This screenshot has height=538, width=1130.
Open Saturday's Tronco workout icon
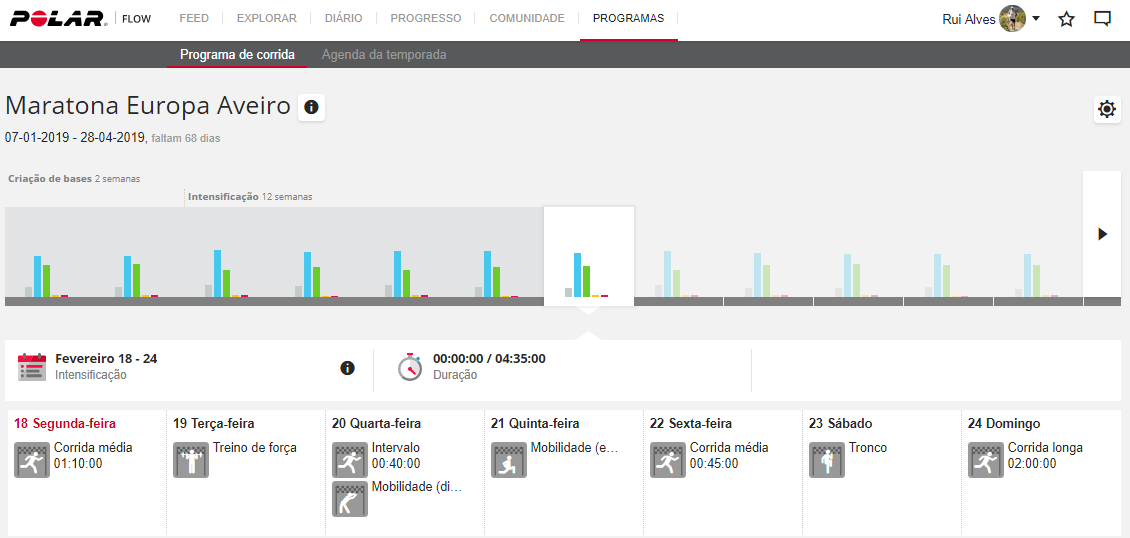826,461
